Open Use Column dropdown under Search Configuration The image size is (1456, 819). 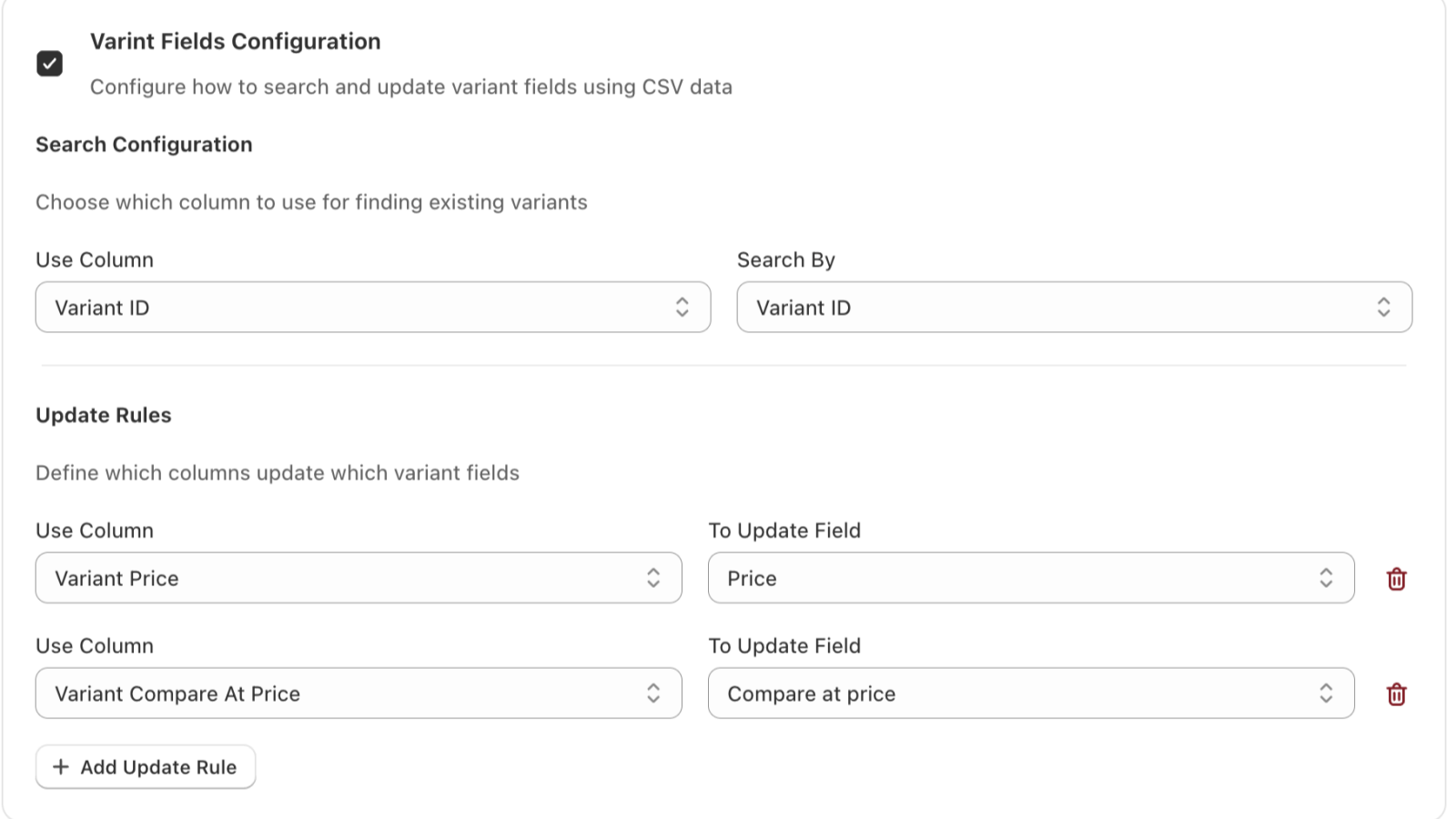(373, 308)
